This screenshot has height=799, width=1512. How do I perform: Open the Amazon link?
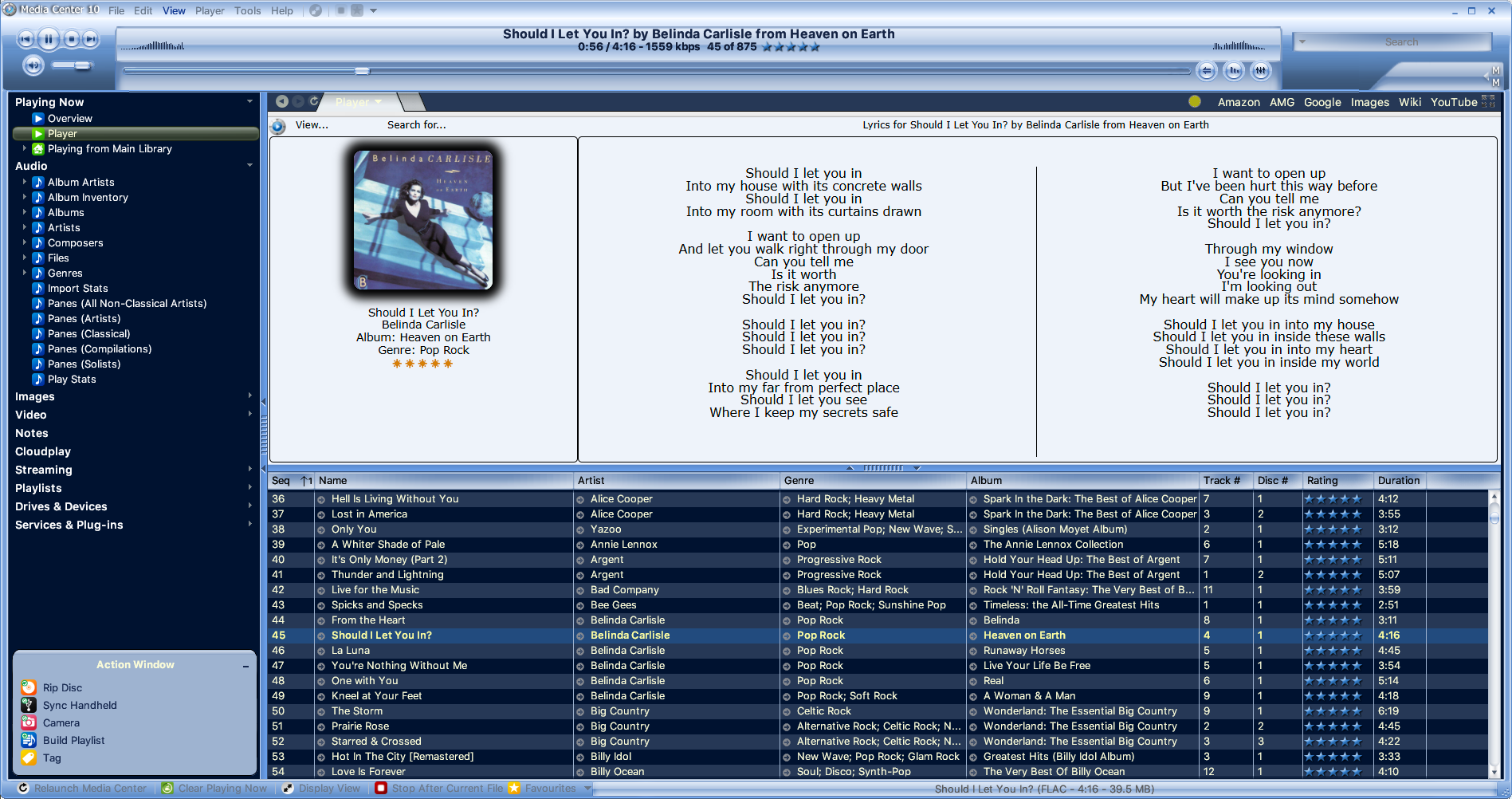pyautogui.click(x=1239, y=102)
